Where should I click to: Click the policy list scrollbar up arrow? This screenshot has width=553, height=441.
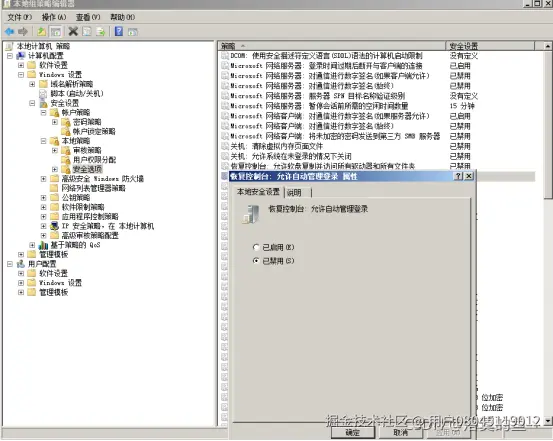[548, 46]
